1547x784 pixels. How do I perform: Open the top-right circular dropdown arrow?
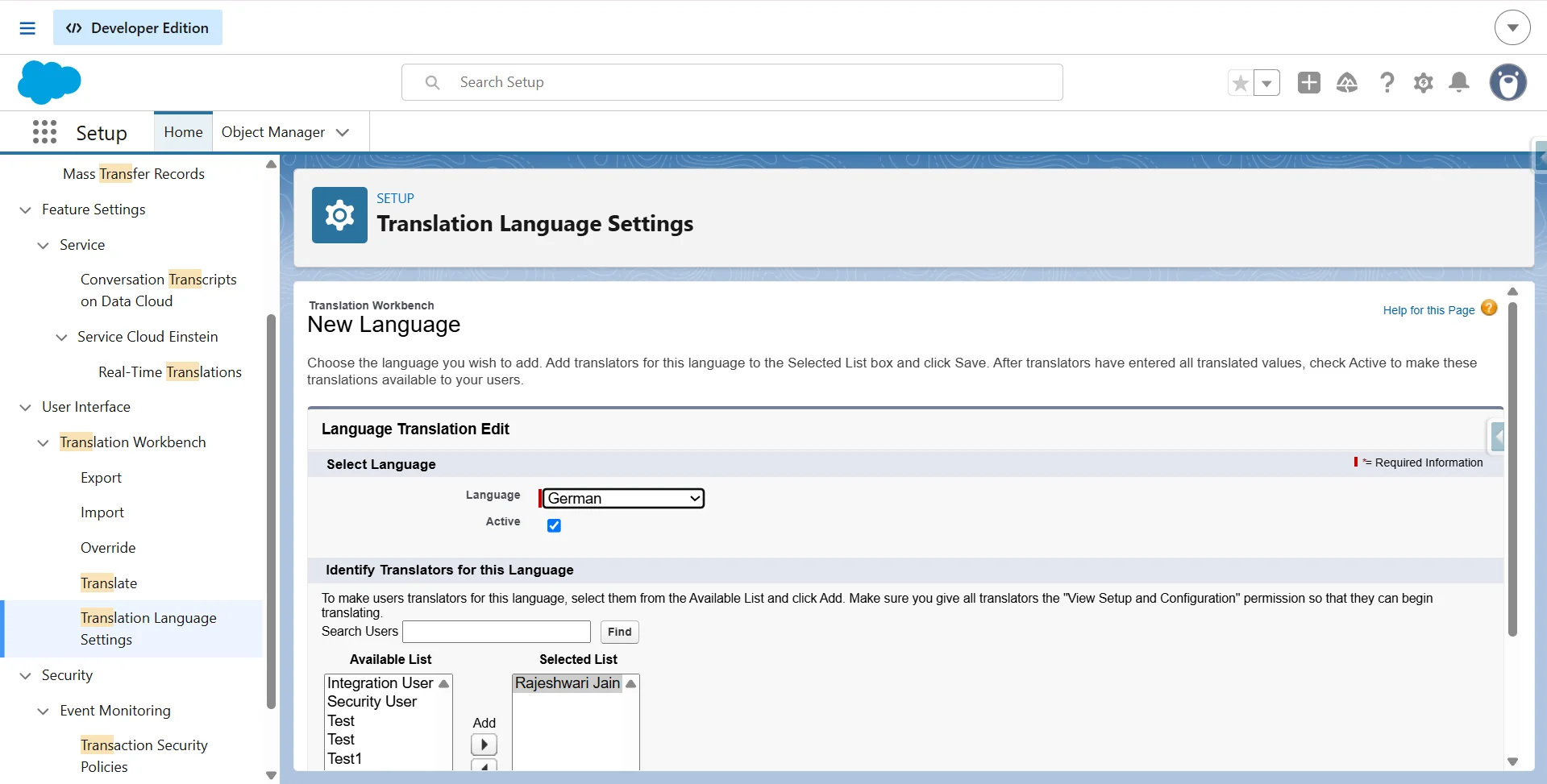coord(1512,27)
